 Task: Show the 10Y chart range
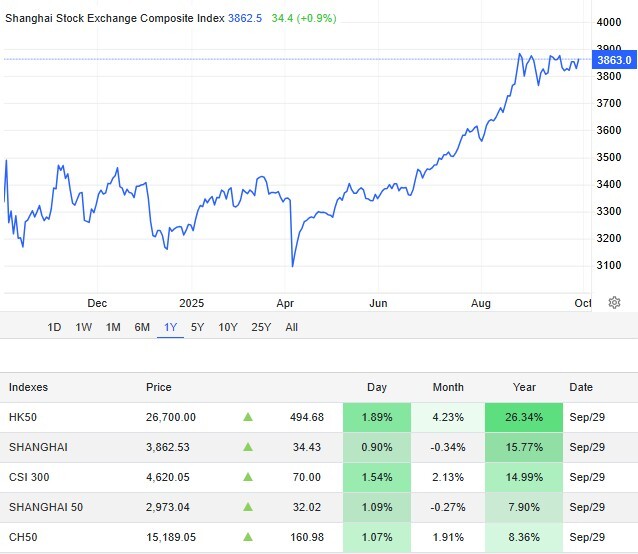click(228, 327)
